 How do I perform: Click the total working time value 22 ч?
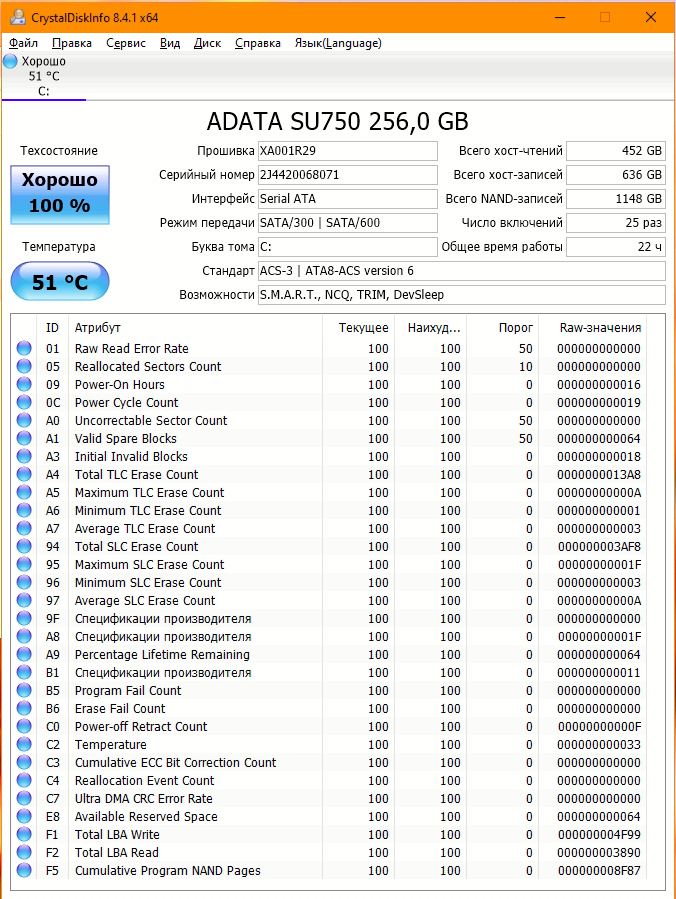(616, 247)
